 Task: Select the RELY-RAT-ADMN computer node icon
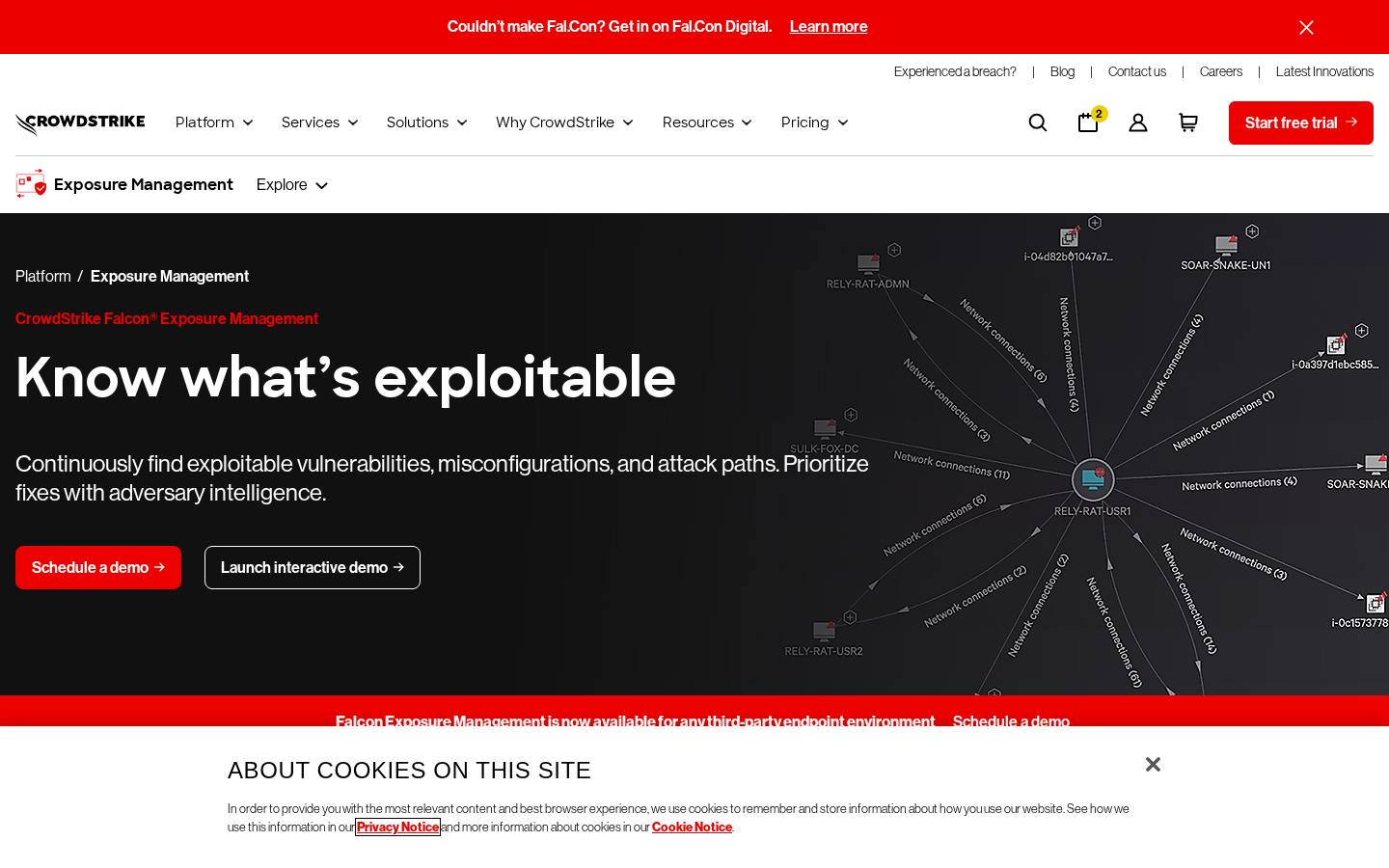(x=868, y=263)
